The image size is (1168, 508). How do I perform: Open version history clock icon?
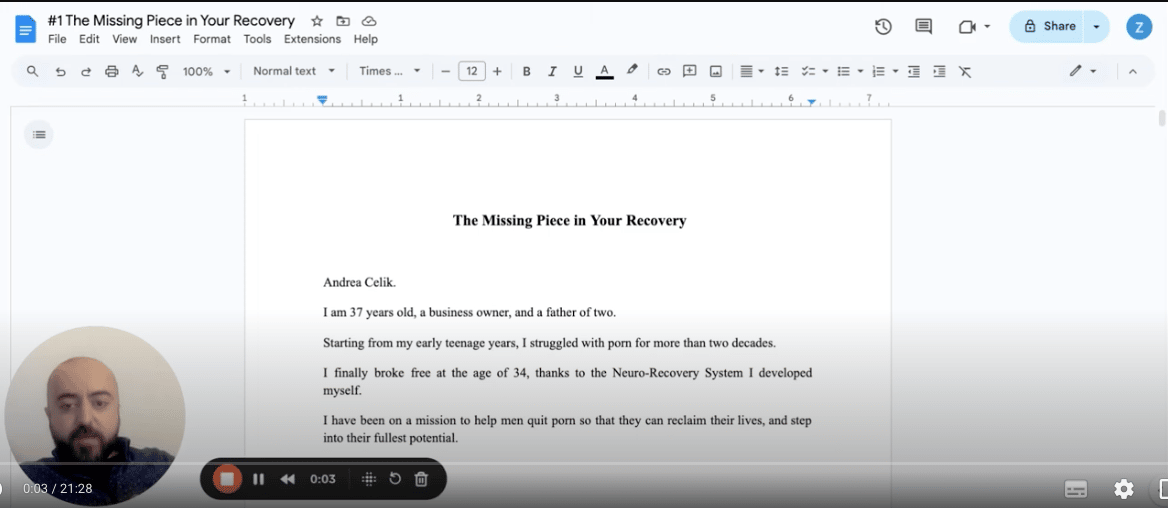[x=883, y=27]
